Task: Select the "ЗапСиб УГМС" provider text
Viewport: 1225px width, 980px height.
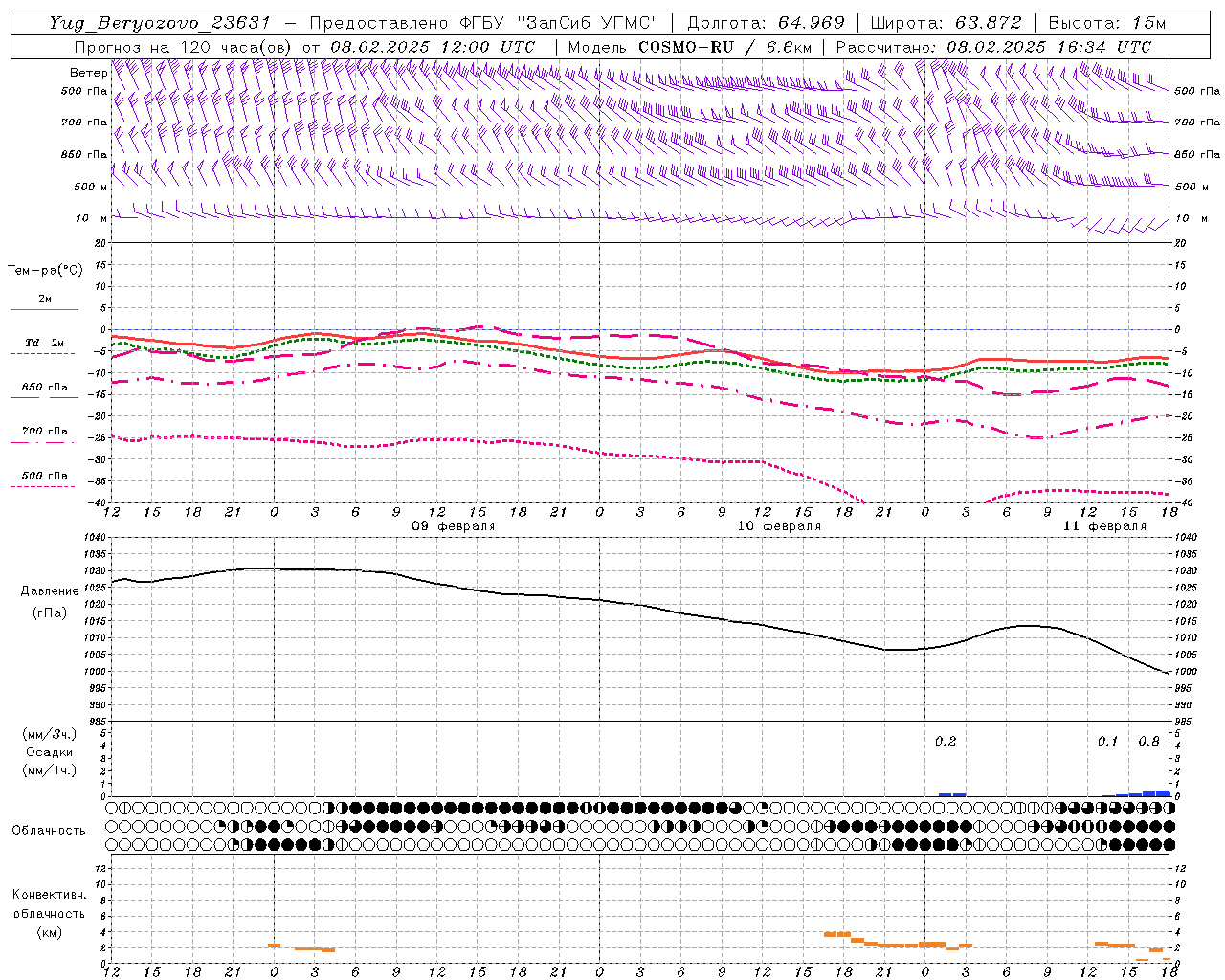Action: pyautogui.click(x=589, y=23)
